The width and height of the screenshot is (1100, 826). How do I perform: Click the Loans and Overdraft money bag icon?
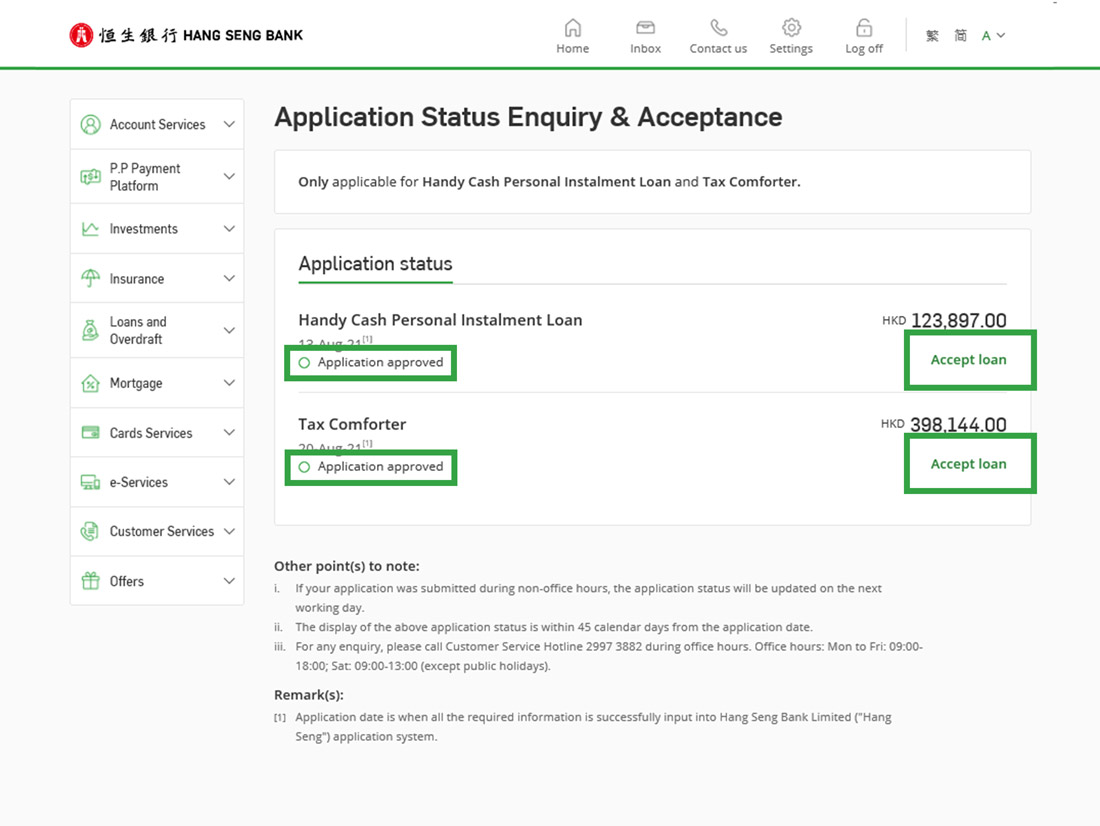[90, 330]
